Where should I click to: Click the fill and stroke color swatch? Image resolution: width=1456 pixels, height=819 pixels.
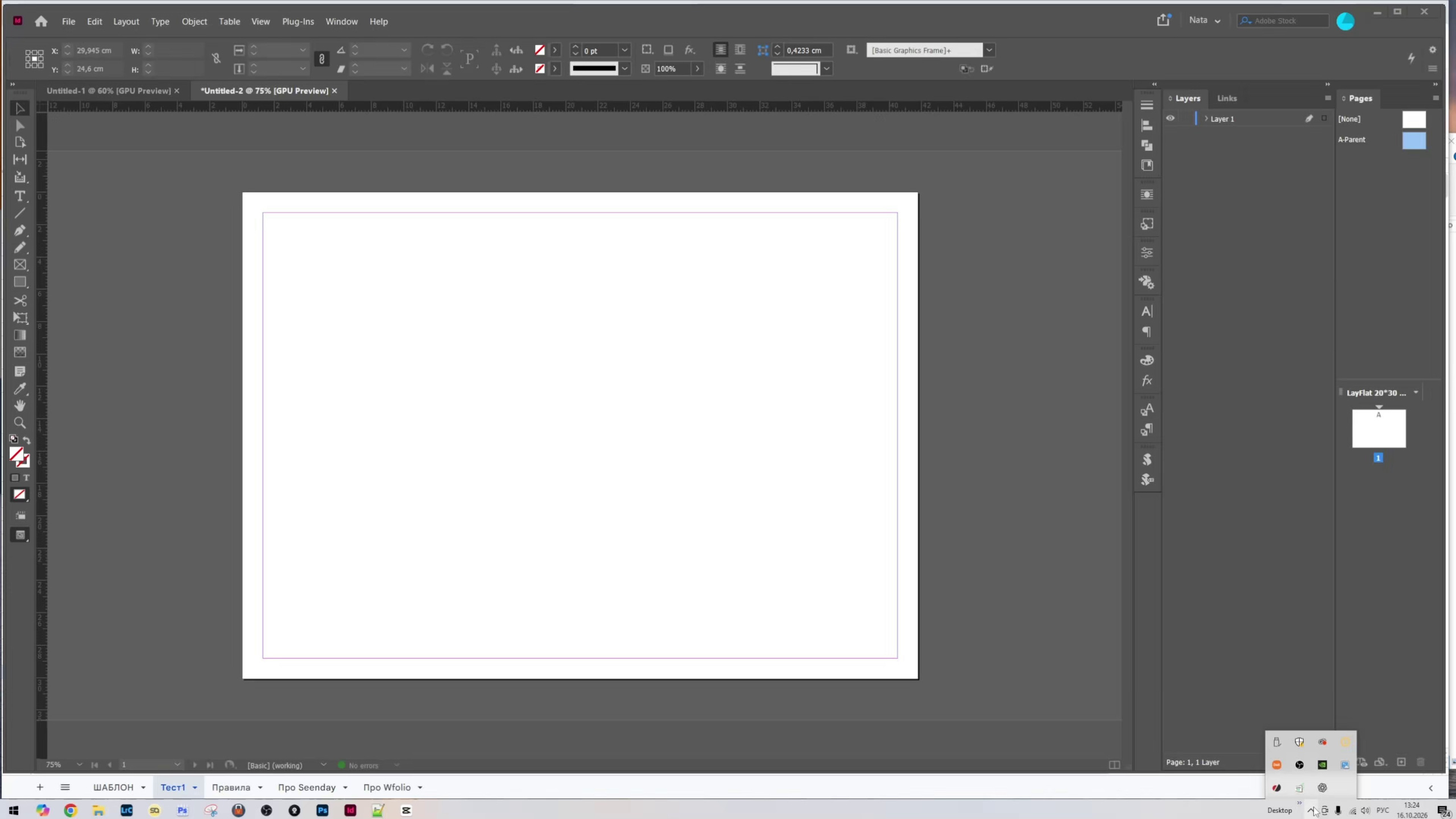[19, 457]
